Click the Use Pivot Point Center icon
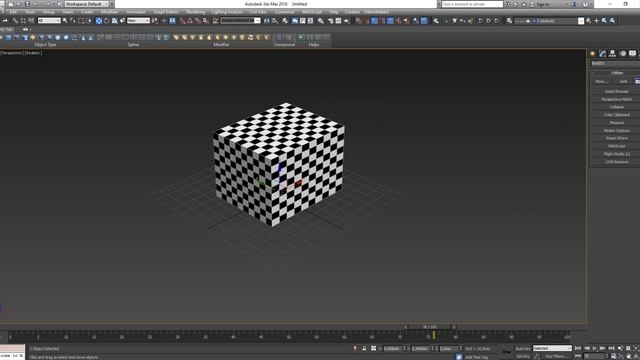The image size is (640, 360). [155, 20]
